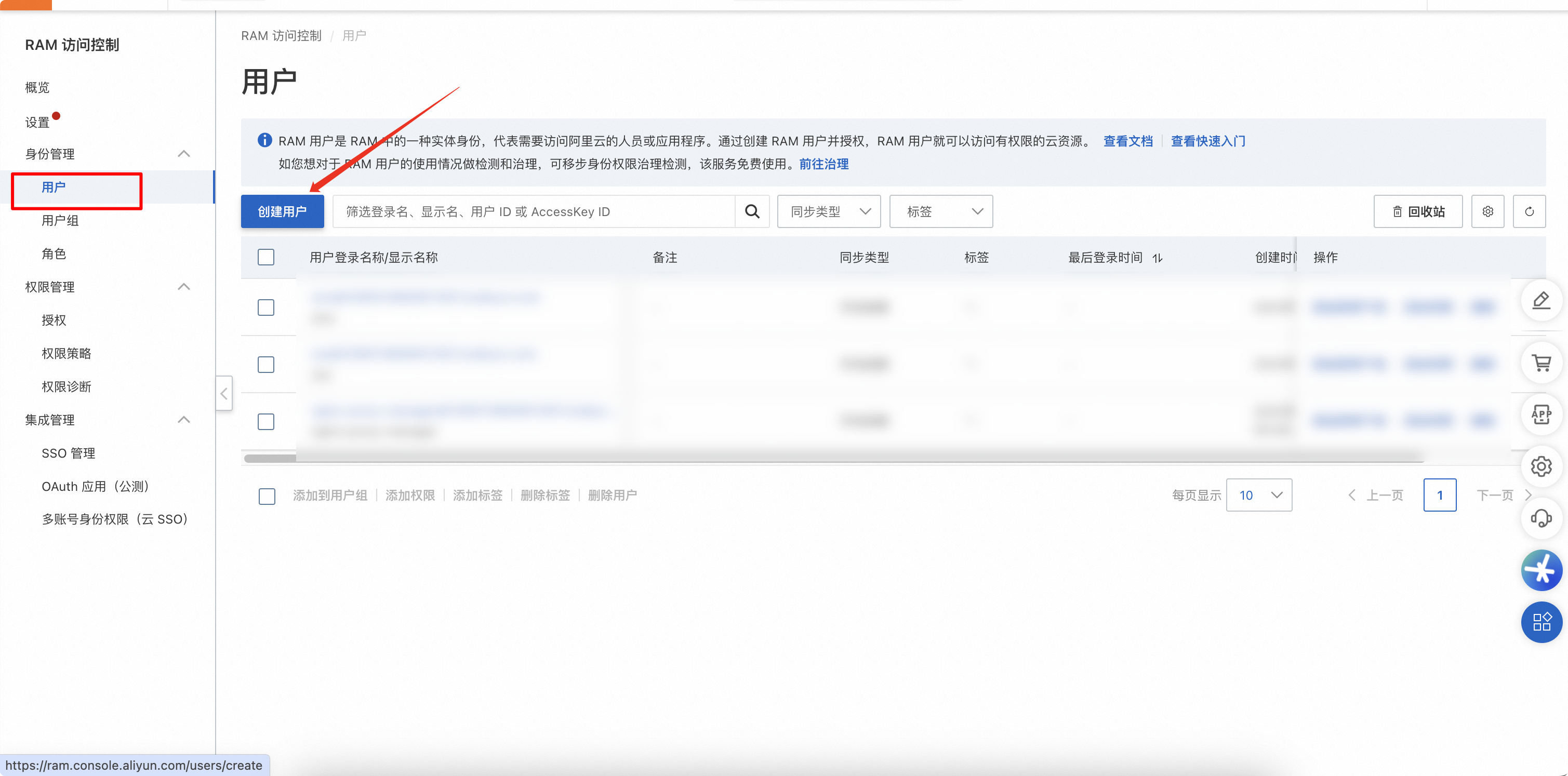The height and width of the screenshot is (776, 1568).
Task: Sort by 最后登录时间 column
Action: (1157, 258)
